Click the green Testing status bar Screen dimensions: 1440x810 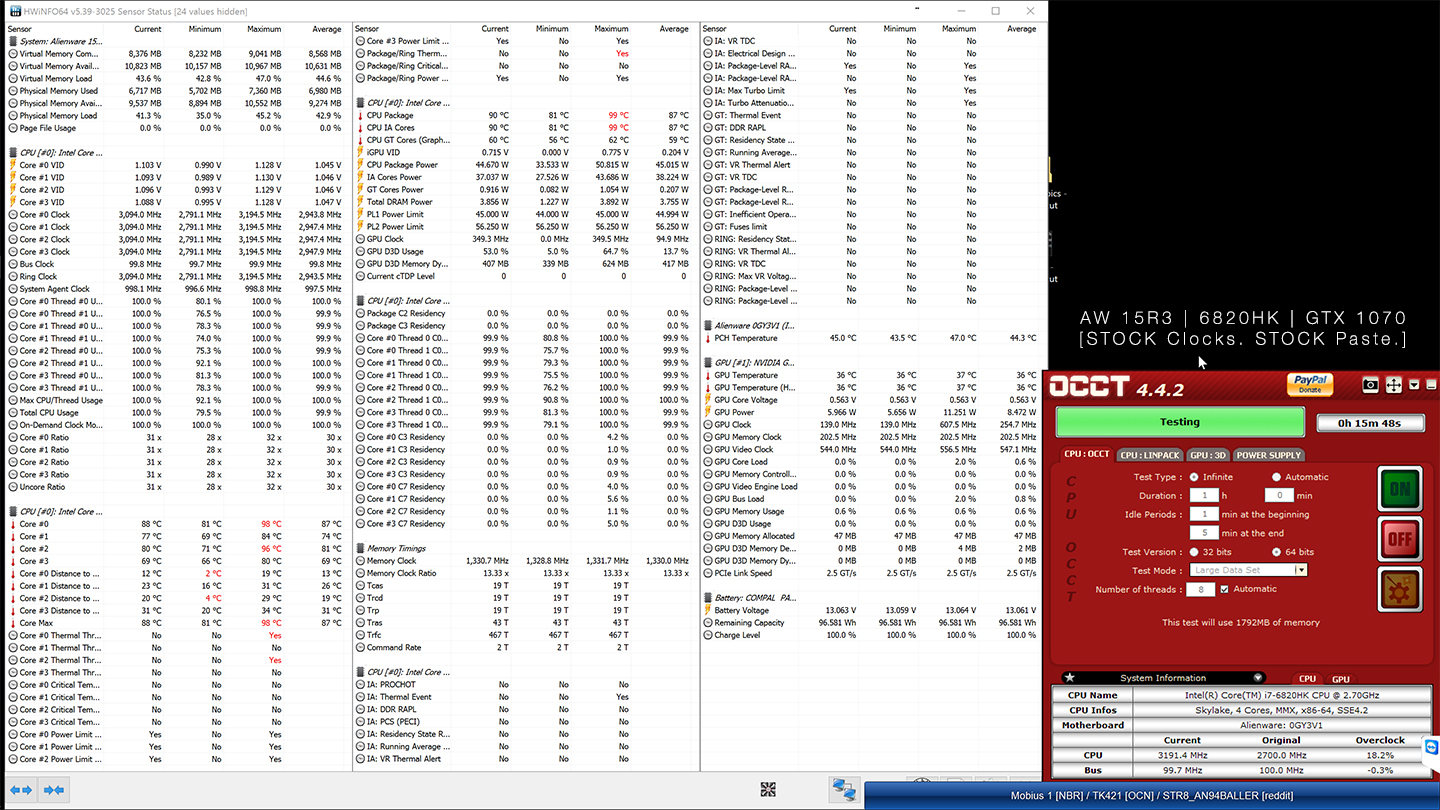pos(1180,422)
